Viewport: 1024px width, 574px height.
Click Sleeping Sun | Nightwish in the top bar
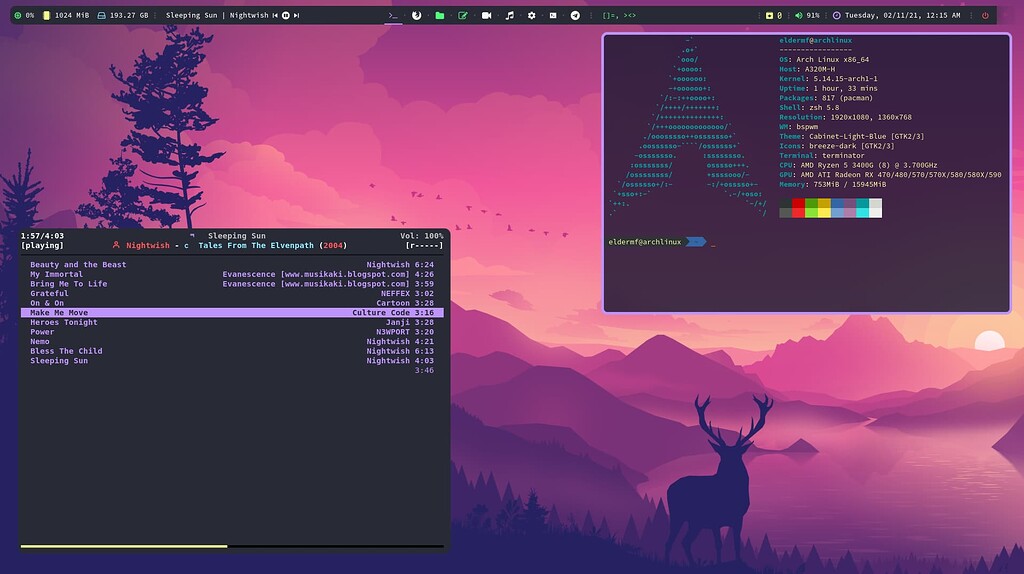217,15
